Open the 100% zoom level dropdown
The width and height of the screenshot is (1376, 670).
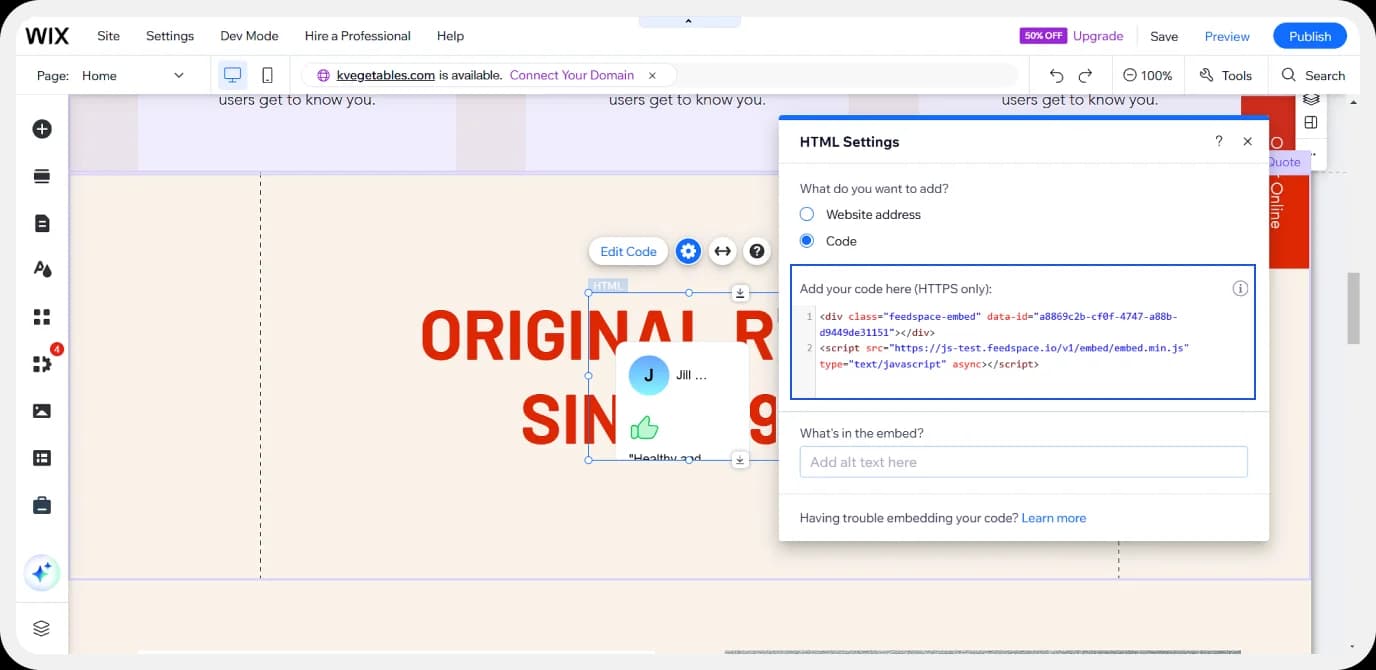pos(1148,74)
